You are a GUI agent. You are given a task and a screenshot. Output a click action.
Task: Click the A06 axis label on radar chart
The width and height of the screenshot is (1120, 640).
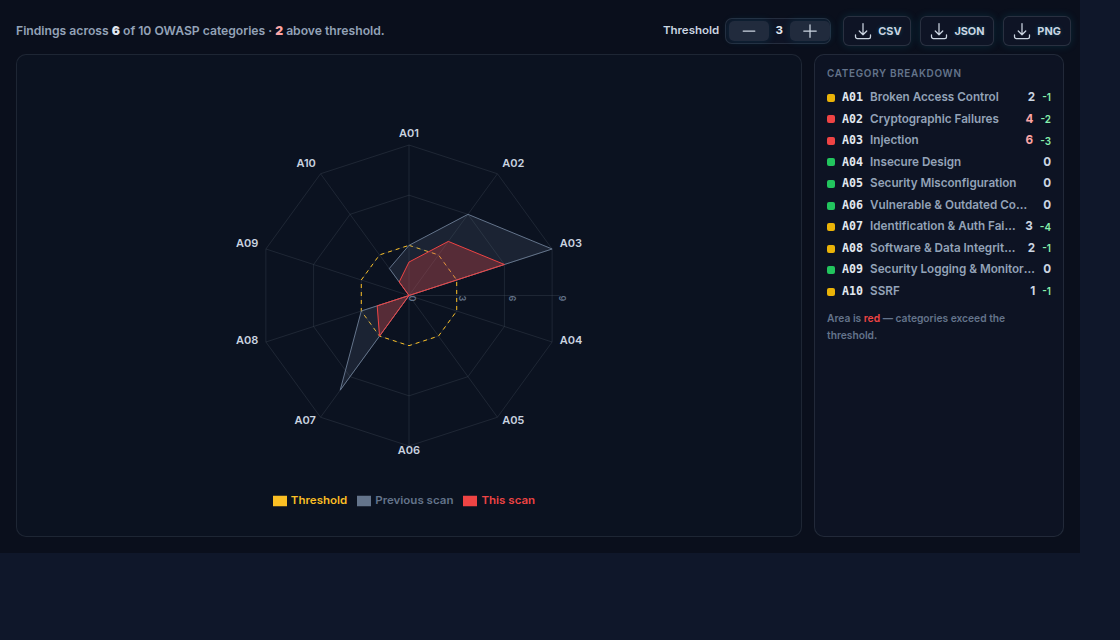click(409, 450)
